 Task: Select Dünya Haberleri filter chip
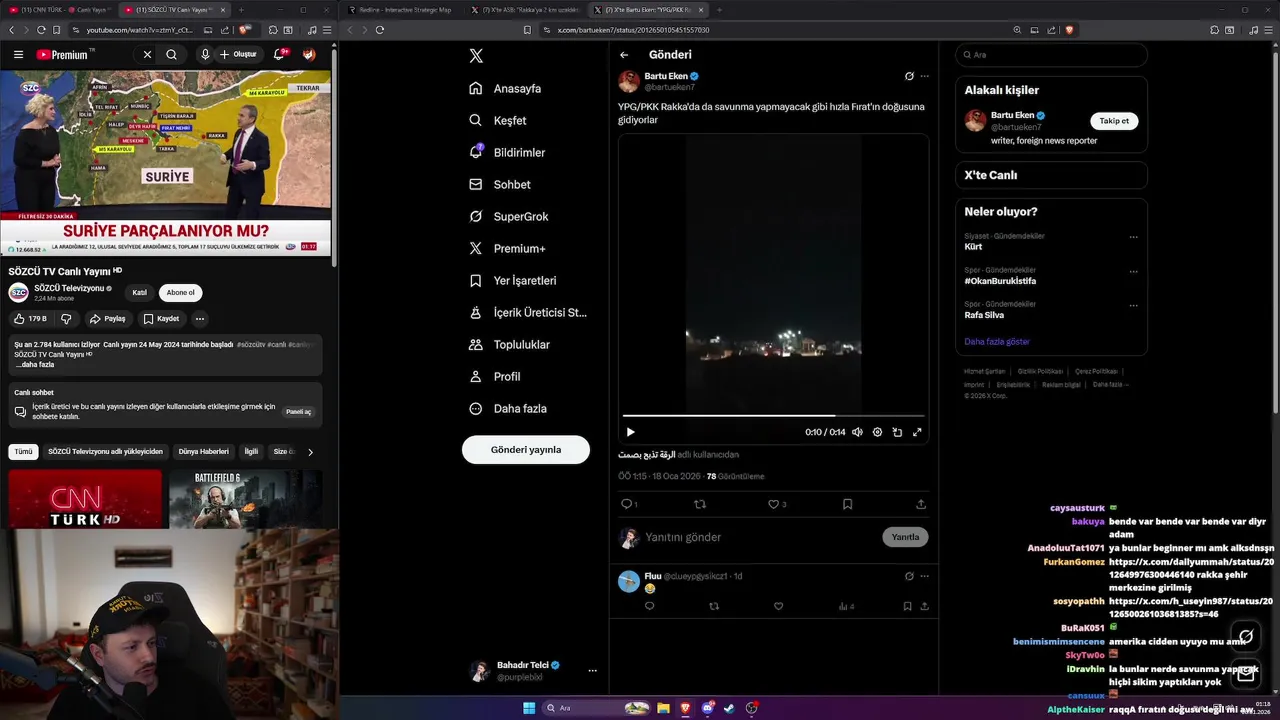coord(204,452)
